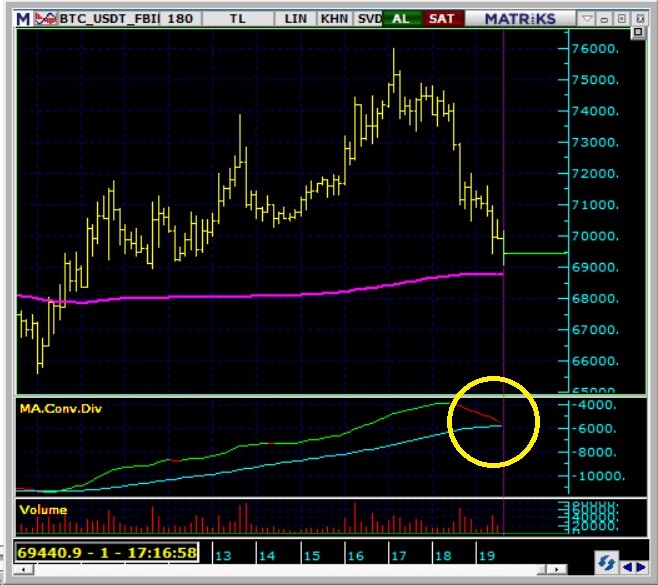Open the TL currency selector
This screenshot has width=658, height=585.
click(x=238, y=18)
